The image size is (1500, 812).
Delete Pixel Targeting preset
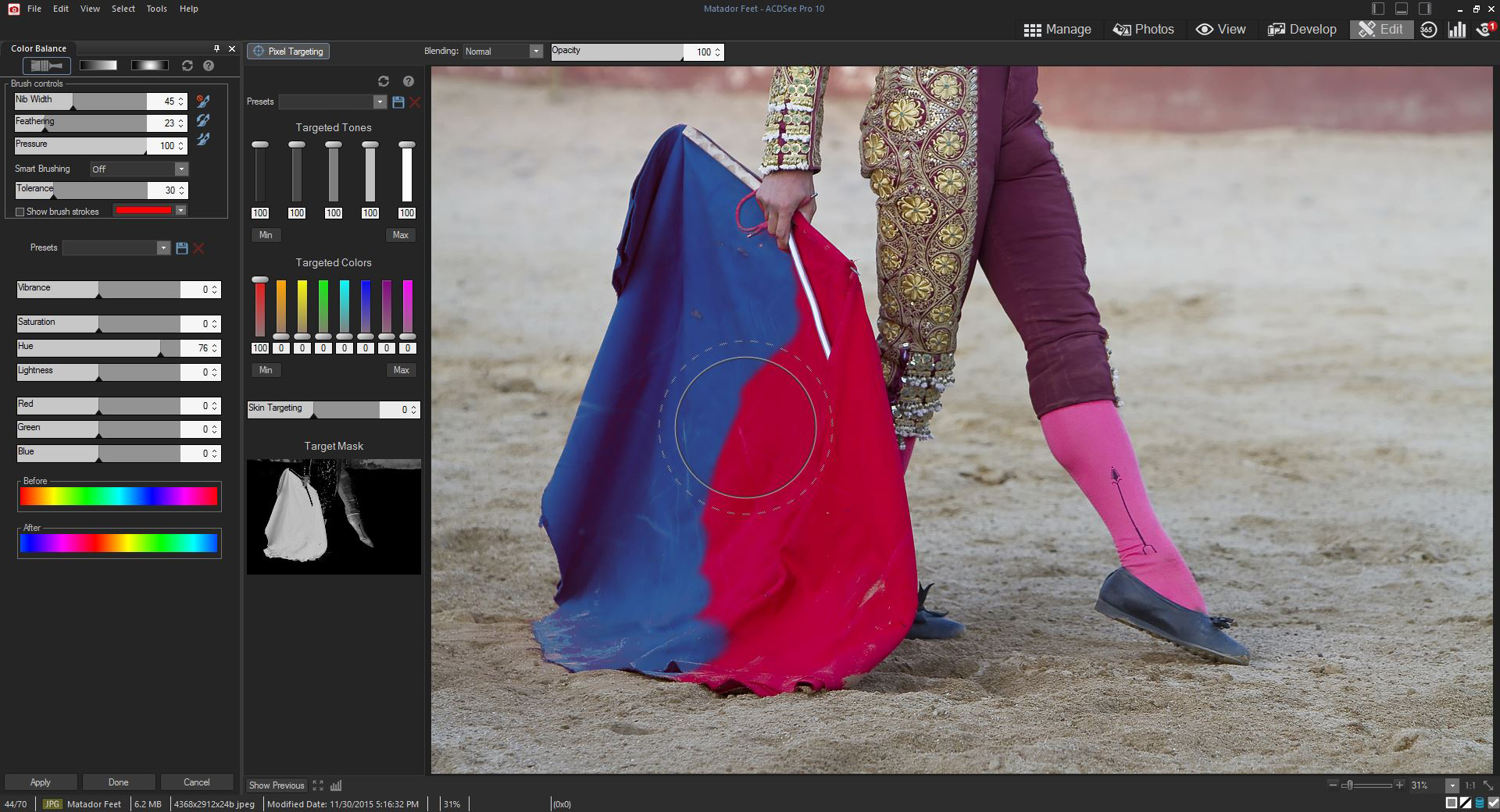pos(415,102)
